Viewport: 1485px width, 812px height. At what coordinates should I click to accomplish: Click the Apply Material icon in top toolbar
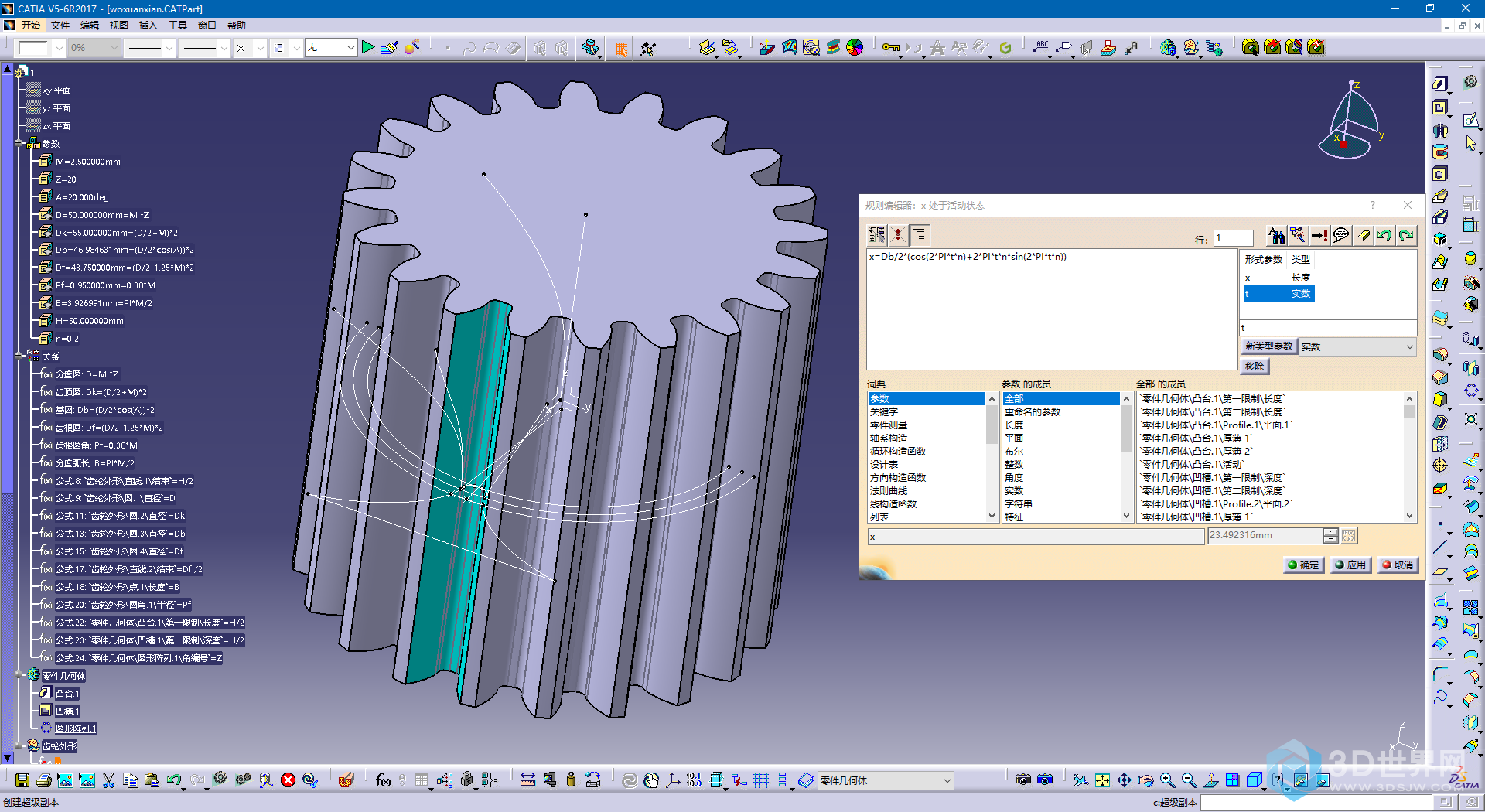click(855, 47)
